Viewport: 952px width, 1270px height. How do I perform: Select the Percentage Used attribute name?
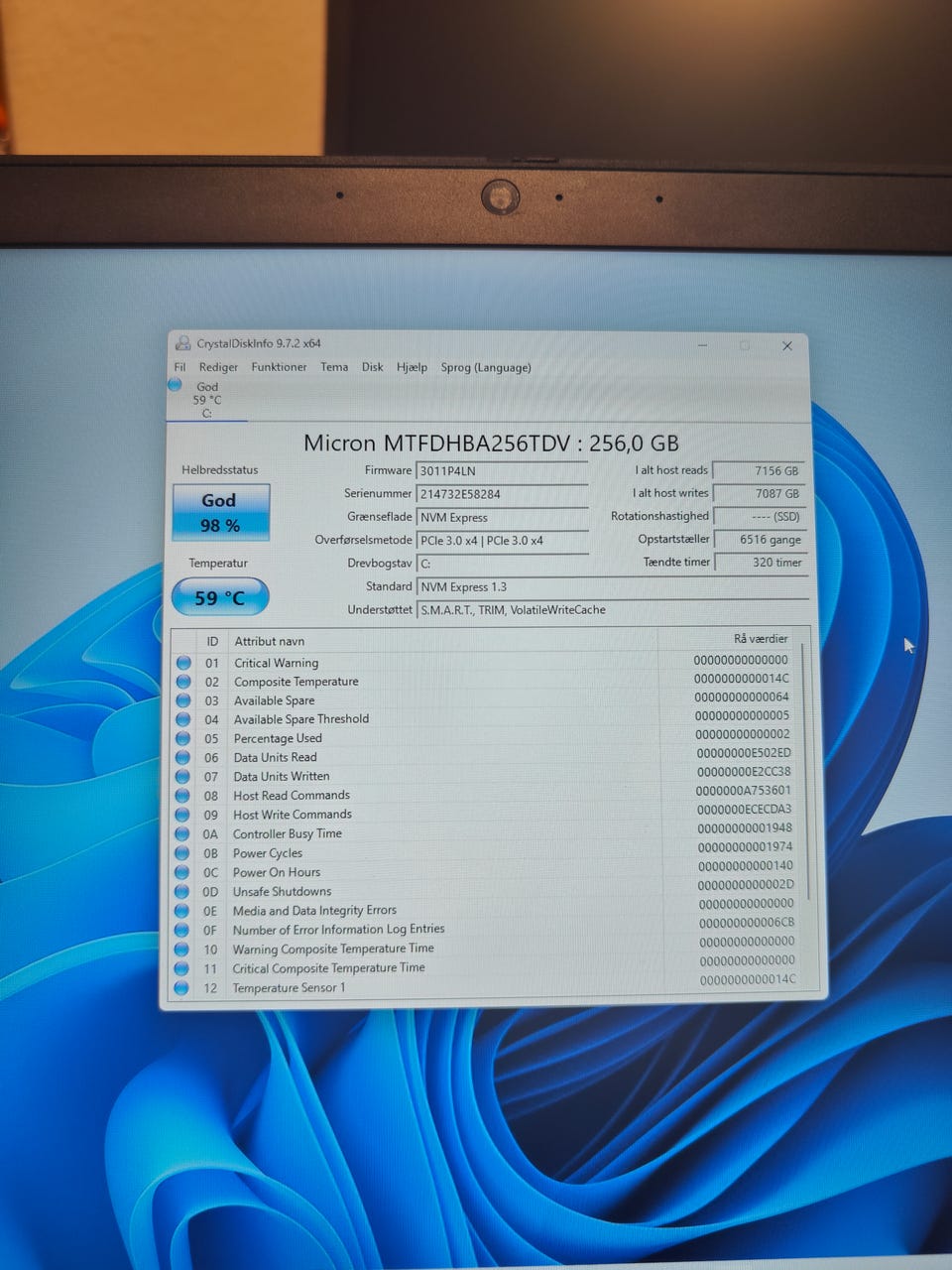click(x=278, y=738)
